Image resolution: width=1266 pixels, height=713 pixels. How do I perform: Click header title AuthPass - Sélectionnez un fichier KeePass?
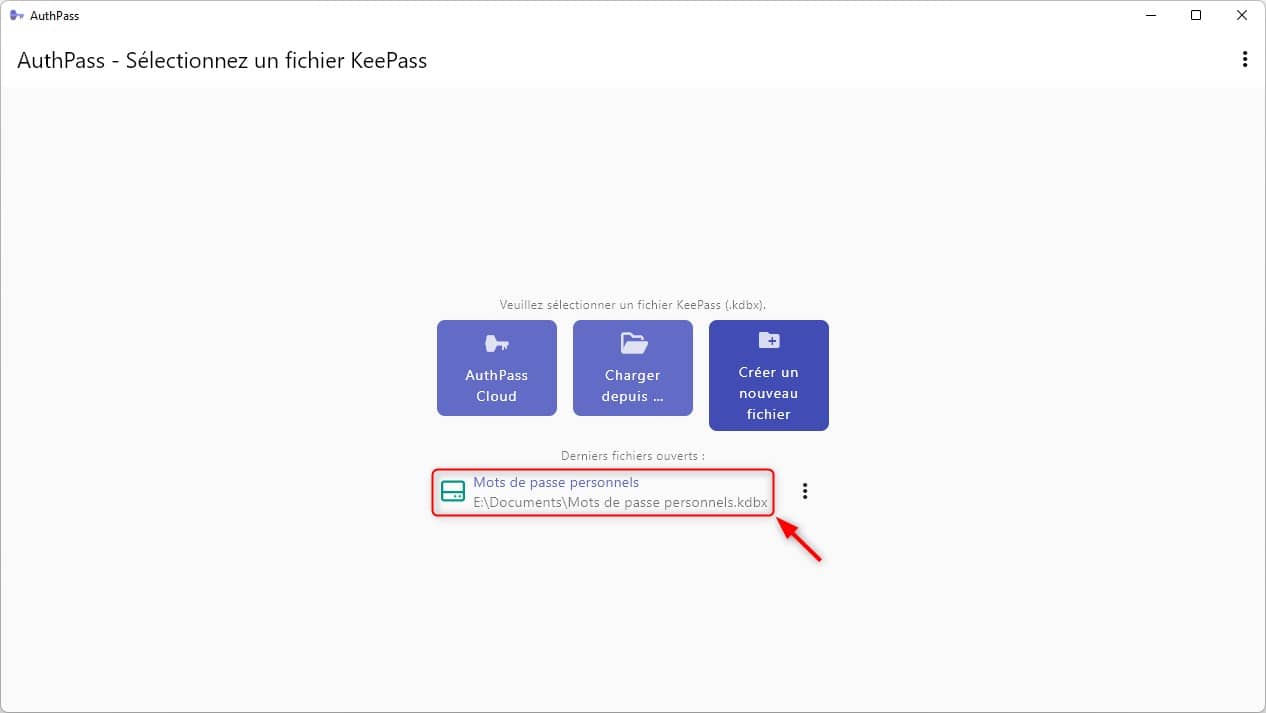pos(222,60)
